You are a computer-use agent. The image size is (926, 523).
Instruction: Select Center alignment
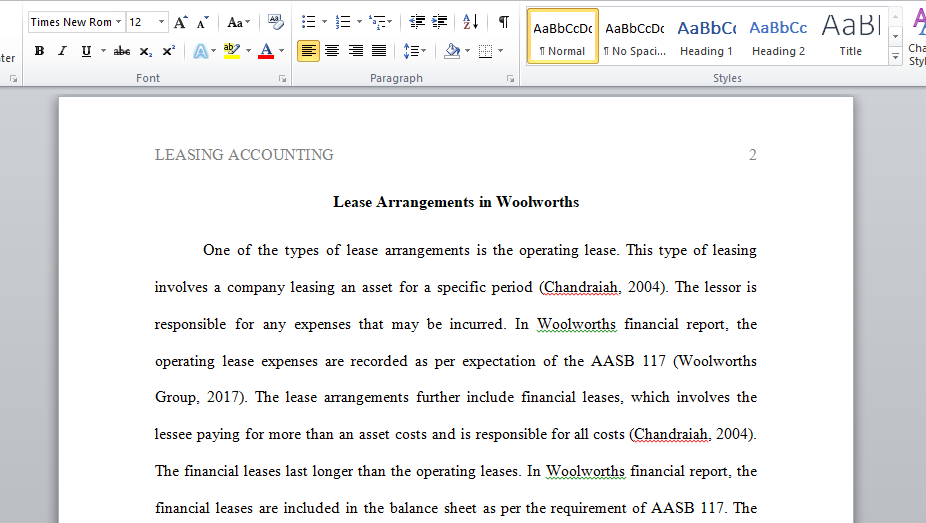point(332,51)
